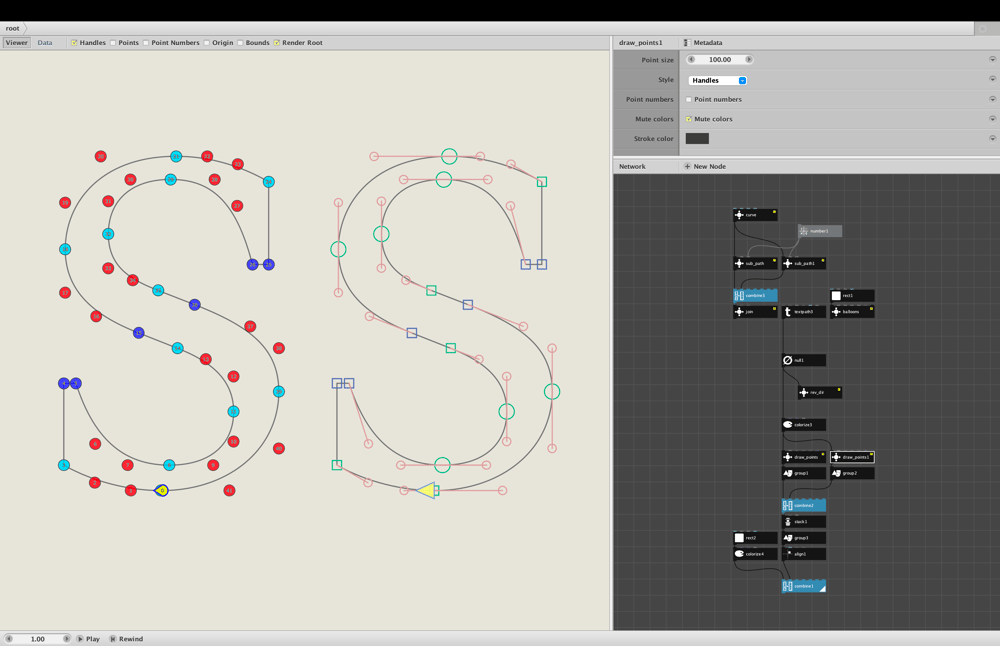Switch to the Data tab
Image resolution: width=1000 pixels, height=646 pixels.
coord(45,43)
